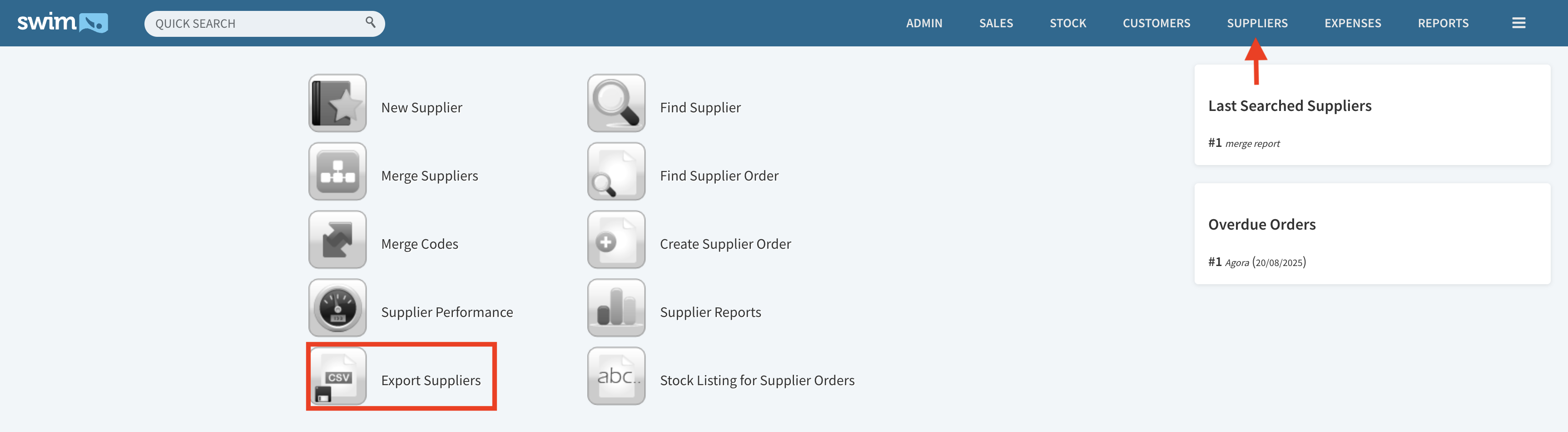This screenshot has width=1568, height=432.
Task: Expand the hamburger menu
Action: pyautogui.click(x=1518, y=23)
